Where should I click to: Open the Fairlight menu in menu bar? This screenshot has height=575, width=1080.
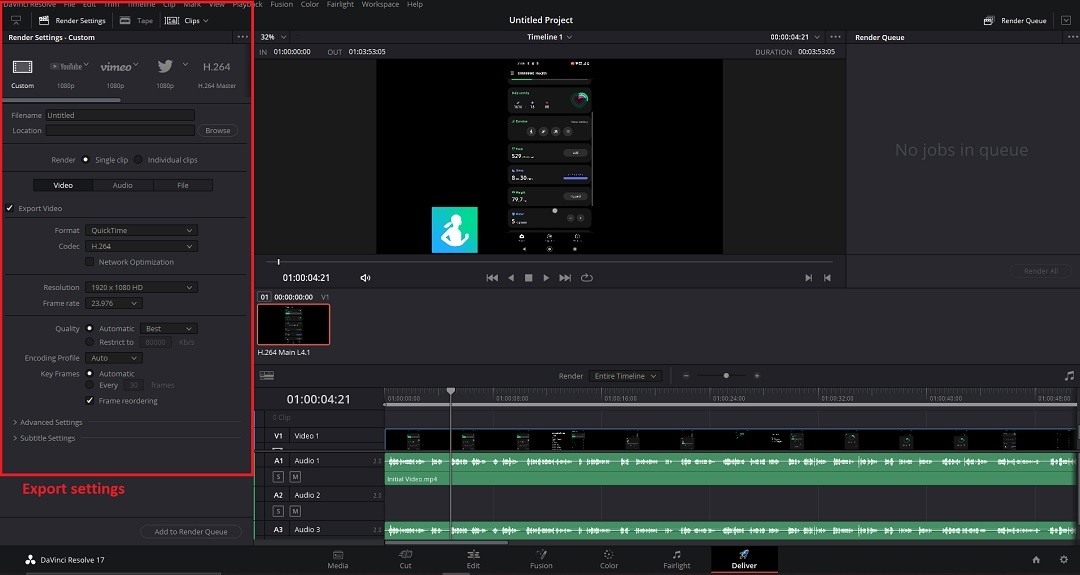[340, 4]
